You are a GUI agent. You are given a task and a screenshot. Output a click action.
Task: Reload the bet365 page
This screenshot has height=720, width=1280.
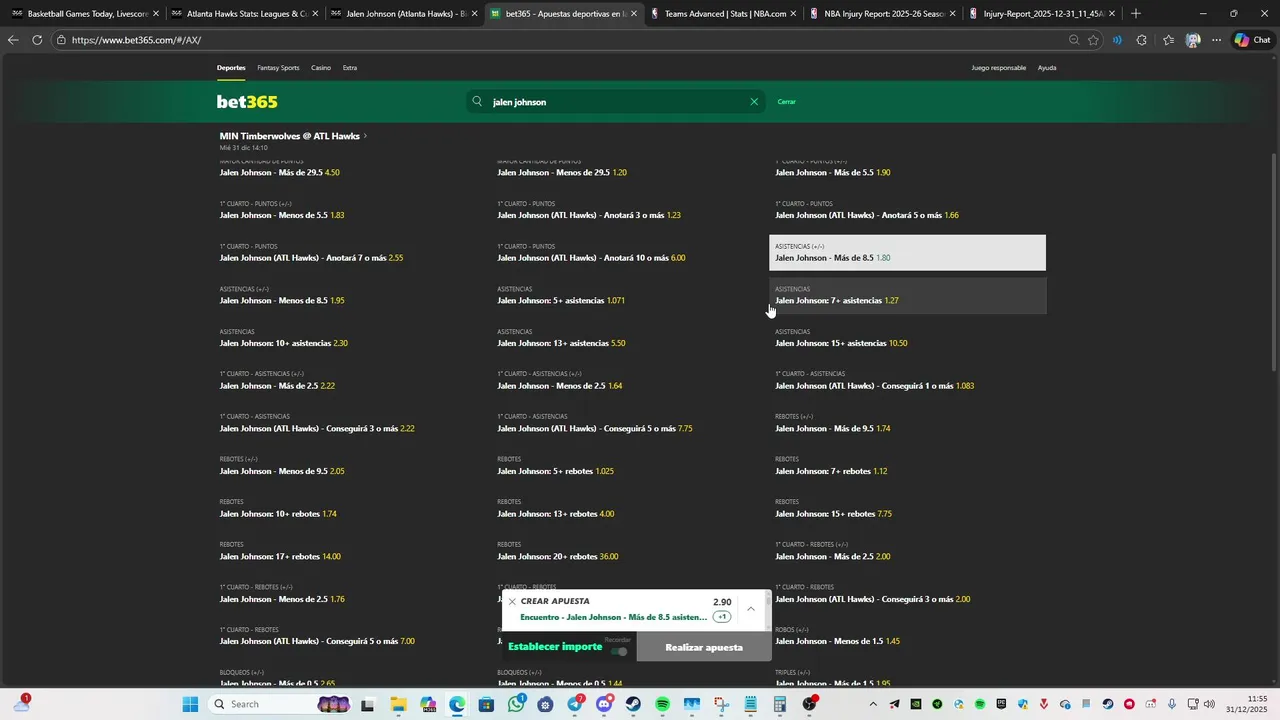click(x=37, y=40)
